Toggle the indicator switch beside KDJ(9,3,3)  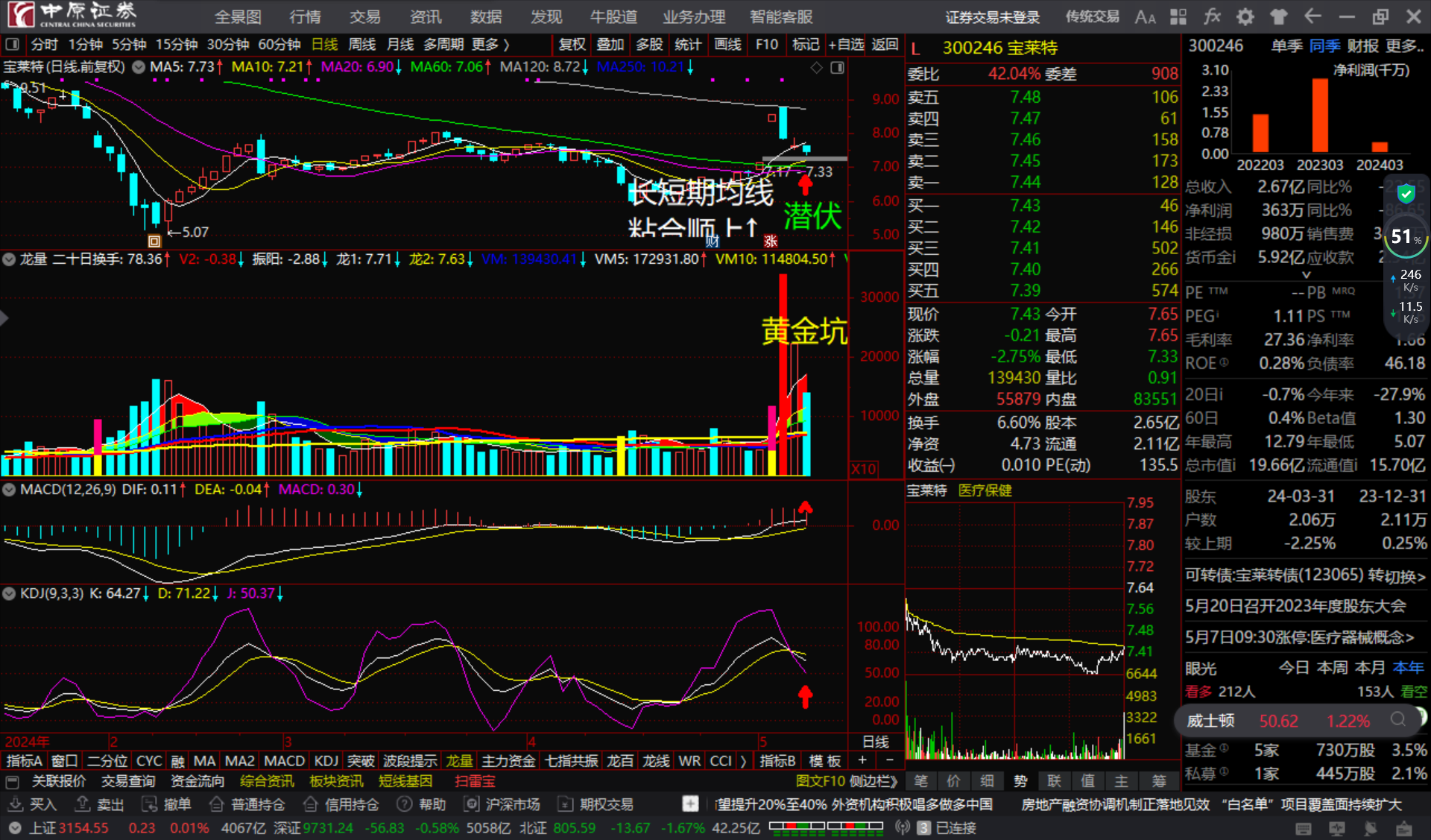point(9,593)
